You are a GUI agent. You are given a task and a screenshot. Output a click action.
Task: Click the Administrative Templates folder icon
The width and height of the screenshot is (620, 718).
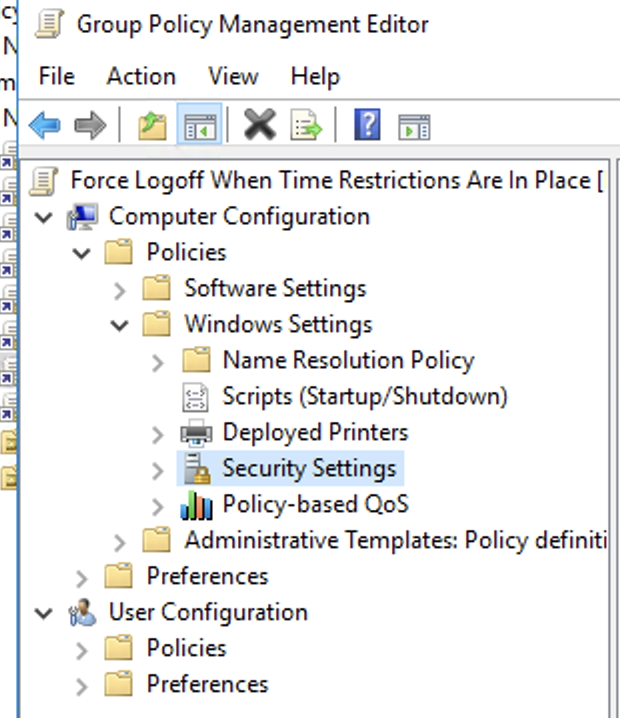click(x=157, y=540)
